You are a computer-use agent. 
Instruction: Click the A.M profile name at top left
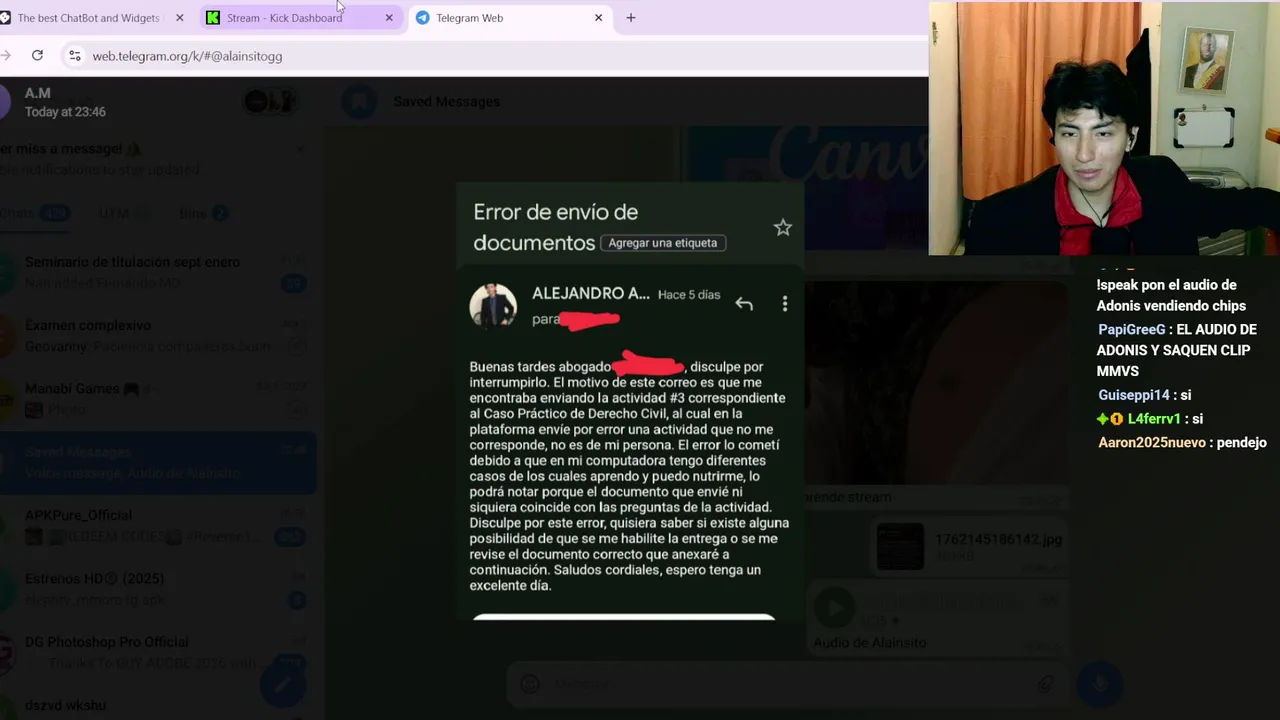pyautogui.click(x=38, y=93)
